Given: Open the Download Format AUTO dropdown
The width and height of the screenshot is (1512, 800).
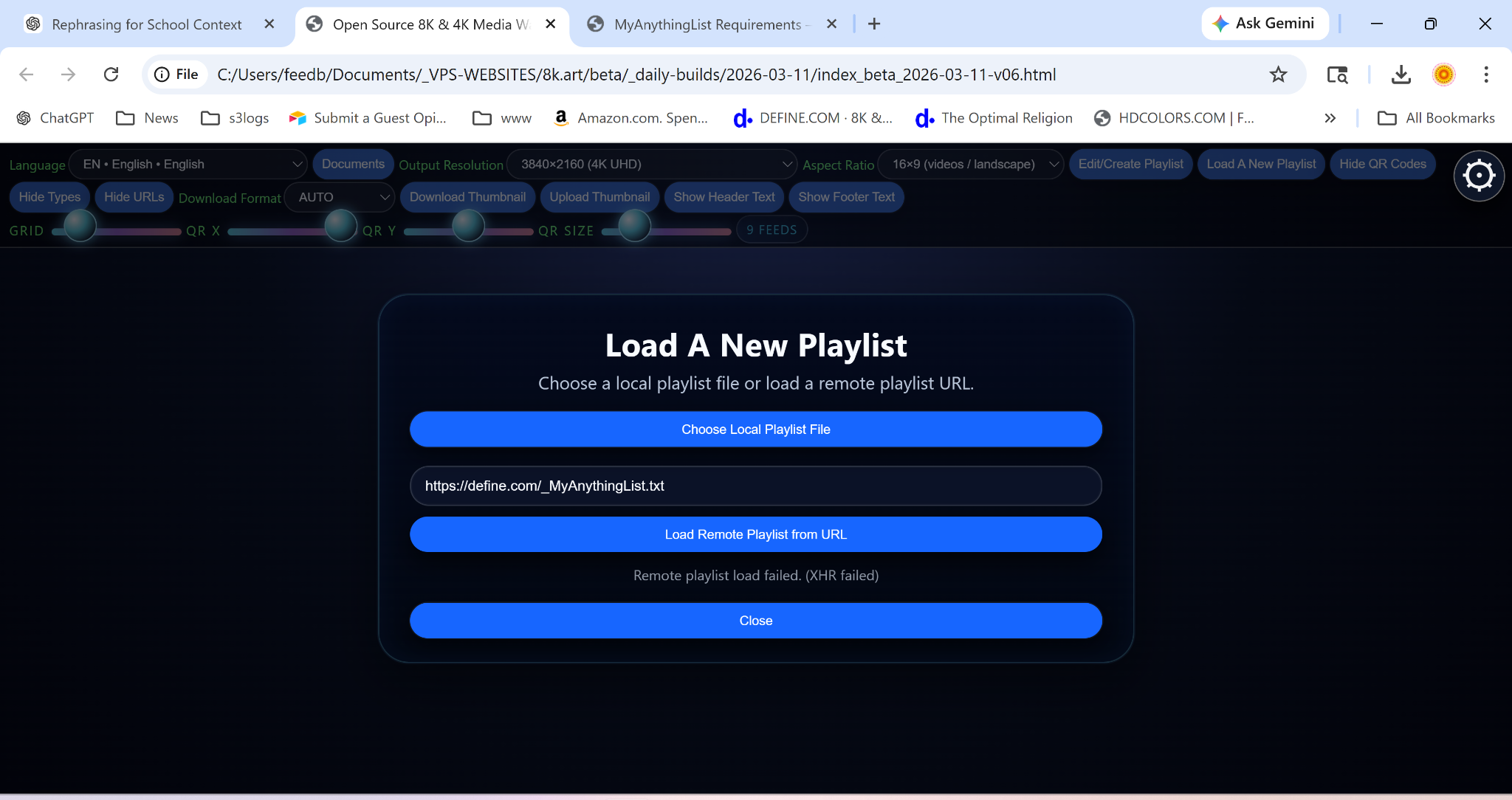Looking at the screenshot, I should pos(340,197).
